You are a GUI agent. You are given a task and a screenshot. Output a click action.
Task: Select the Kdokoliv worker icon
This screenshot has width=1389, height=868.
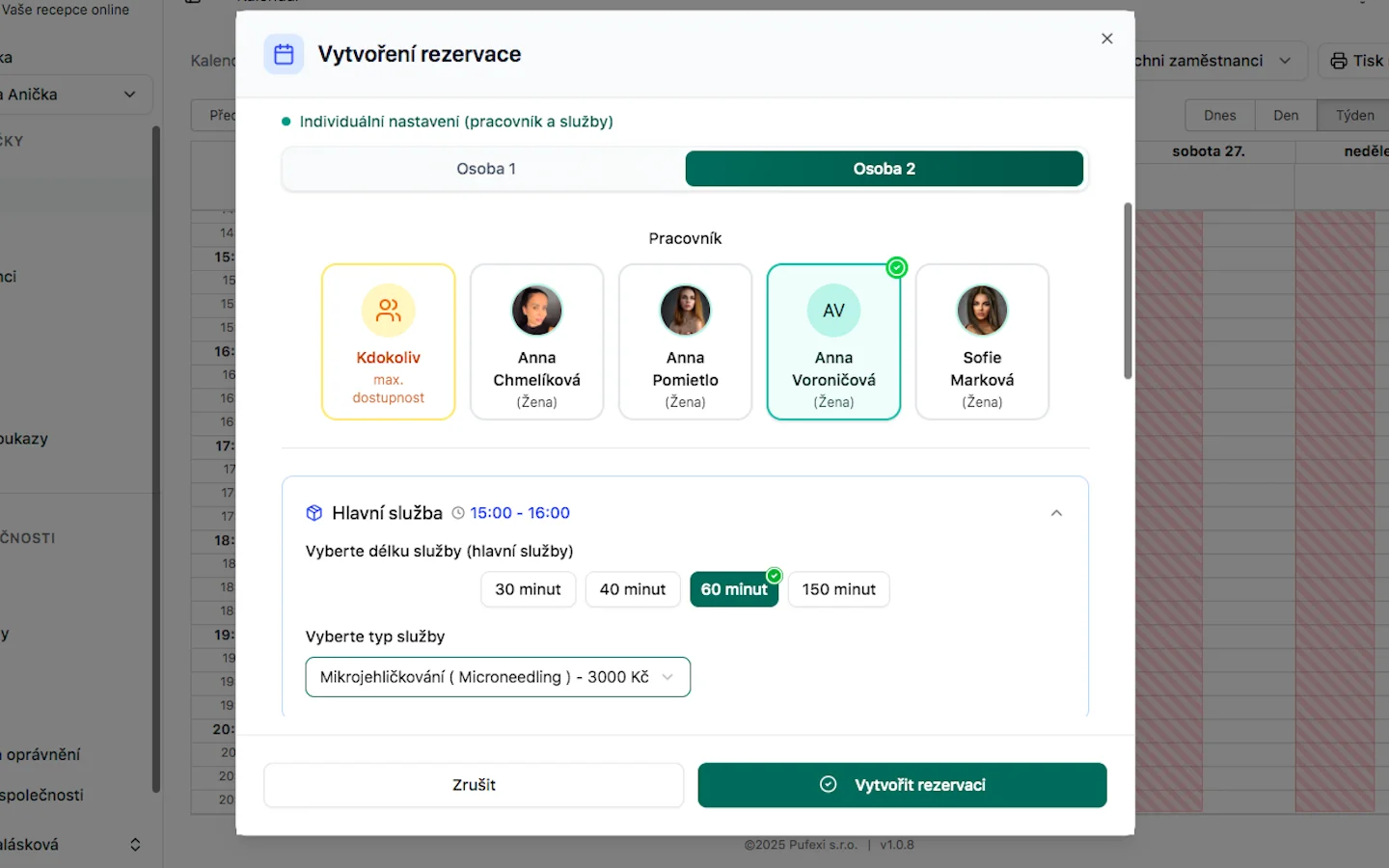(388, 311)
